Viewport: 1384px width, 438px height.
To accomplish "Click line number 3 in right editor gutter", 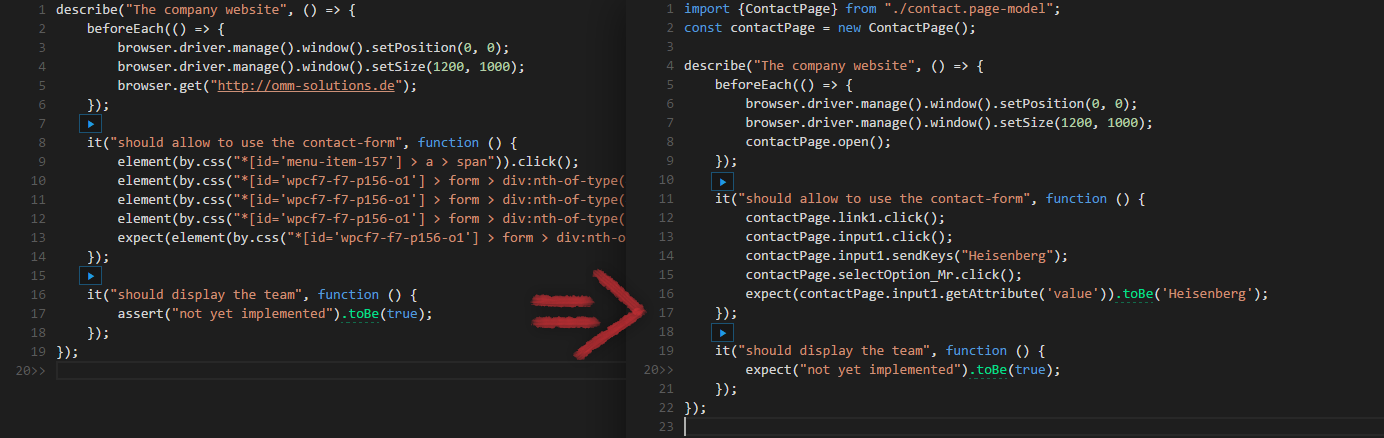I will pyautogui.click(x=670, y=47).
